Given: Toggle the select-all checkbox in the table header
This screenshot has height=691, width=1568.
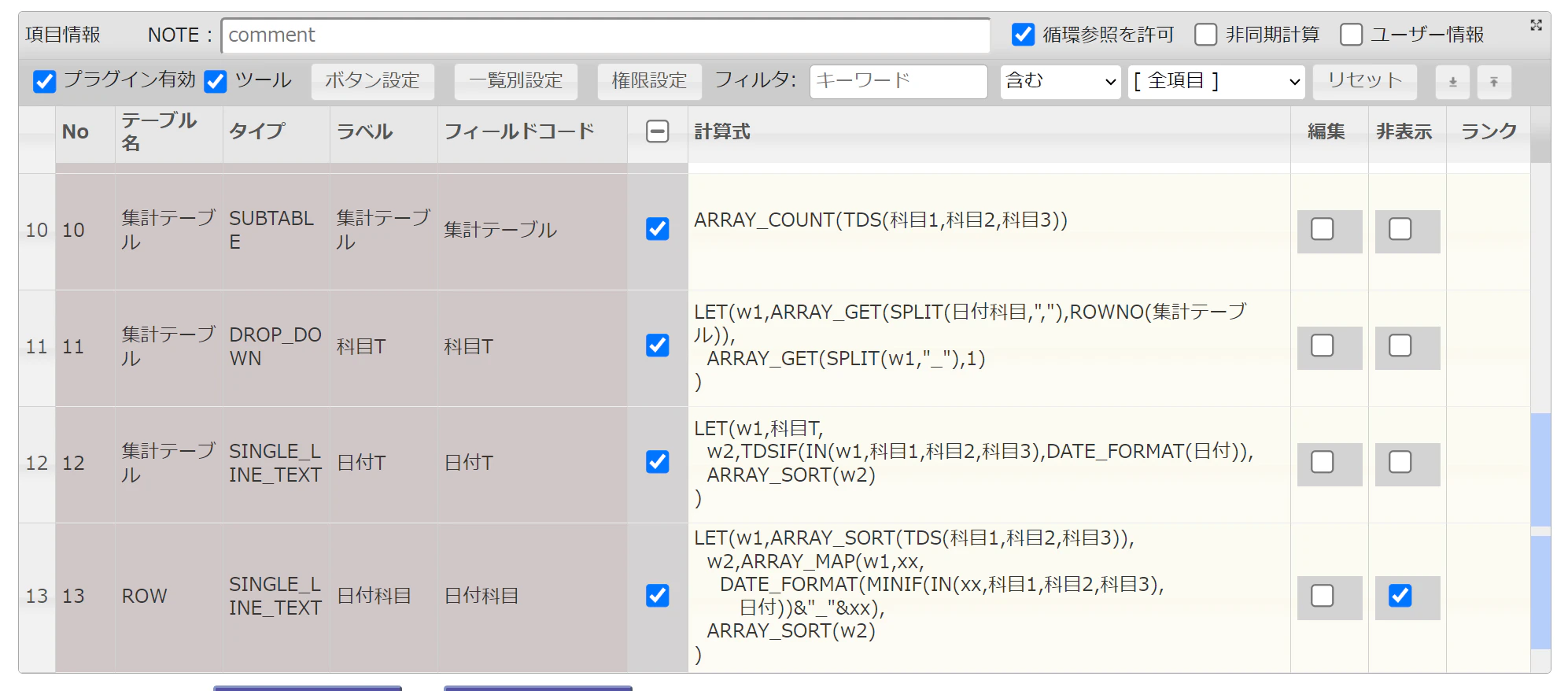Looking at the screenshot, I should tap(657, 131).
